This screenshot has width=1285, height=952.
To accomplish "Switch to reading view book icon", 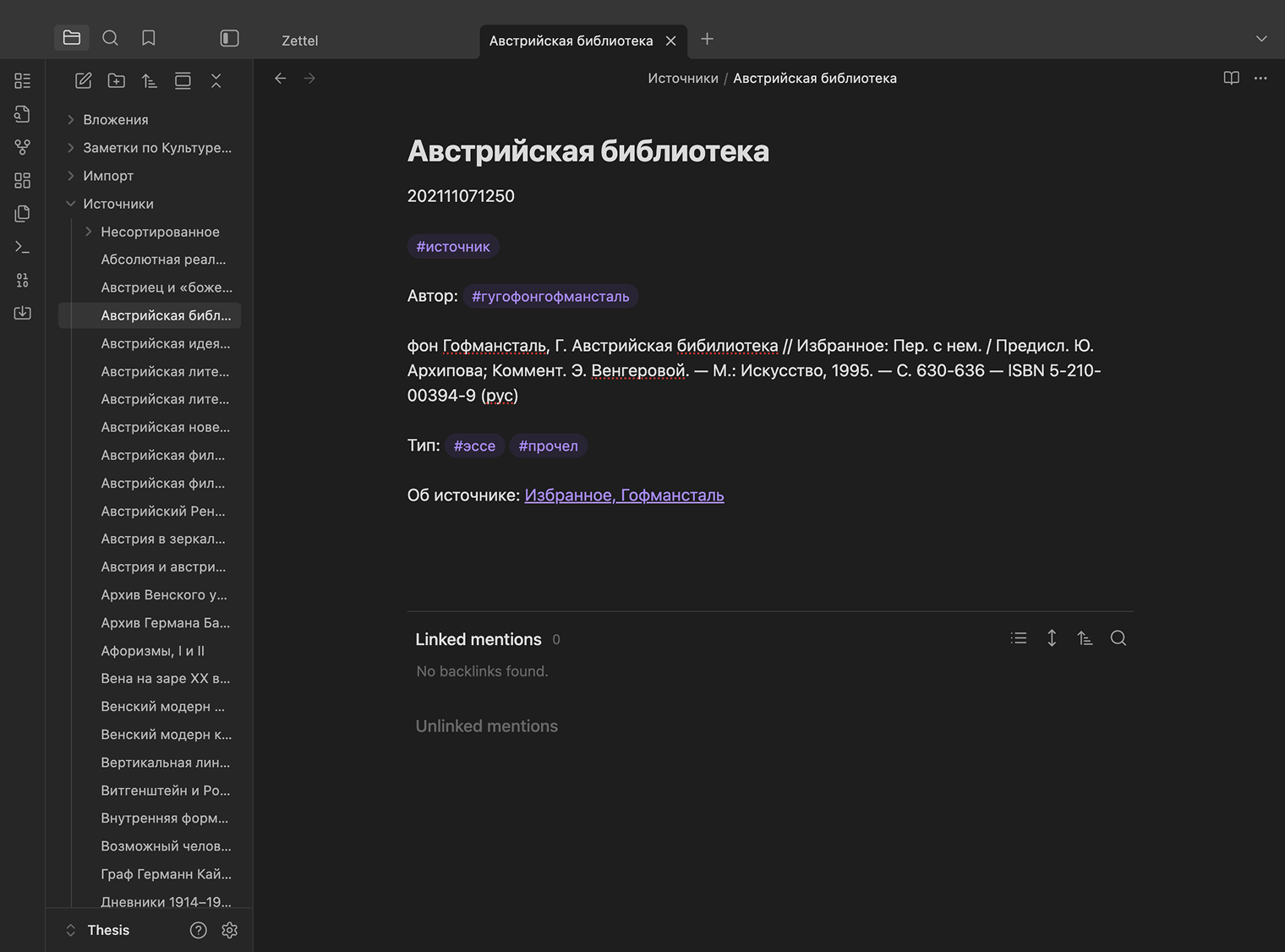I will pos(1231,79).
